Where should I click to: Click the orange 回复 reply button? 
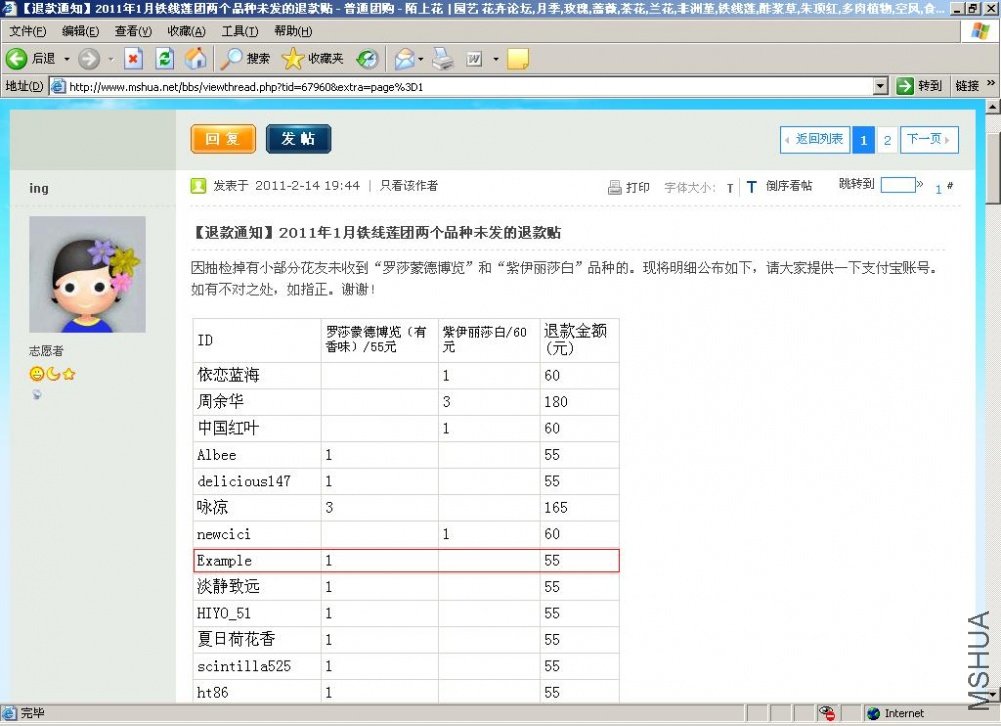pyautogui.click(x=223, y=139)
